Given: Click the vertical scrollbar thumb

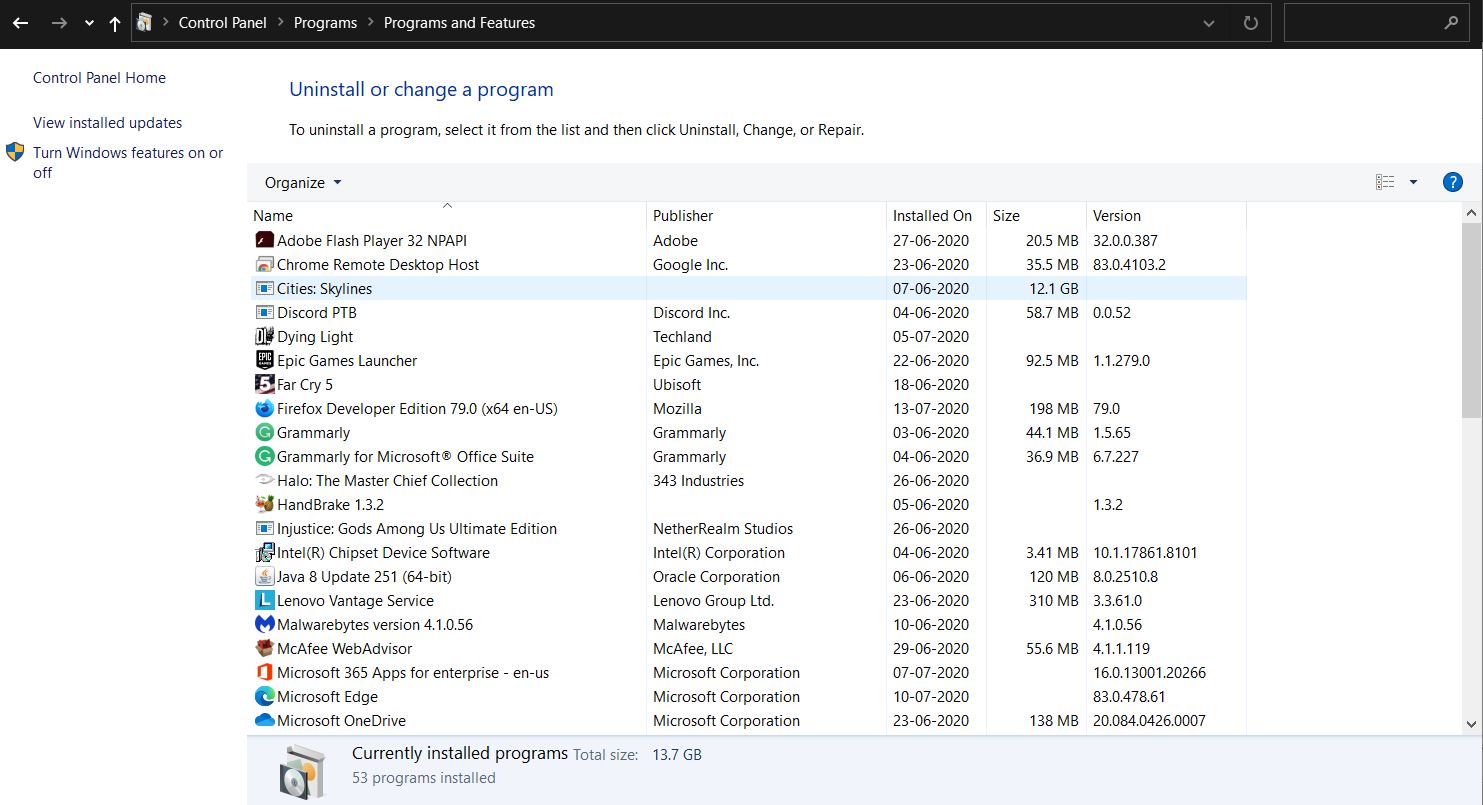Looking at the screenshot, I should pos(1471,320).
